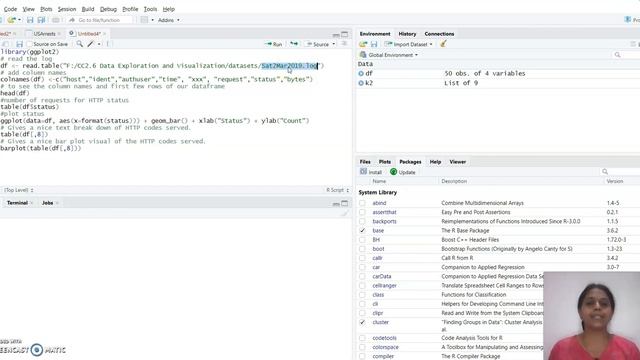This screenshot has height=360, width=640.
Task: Check the abind package checkbox
Action: click(362, 203)
